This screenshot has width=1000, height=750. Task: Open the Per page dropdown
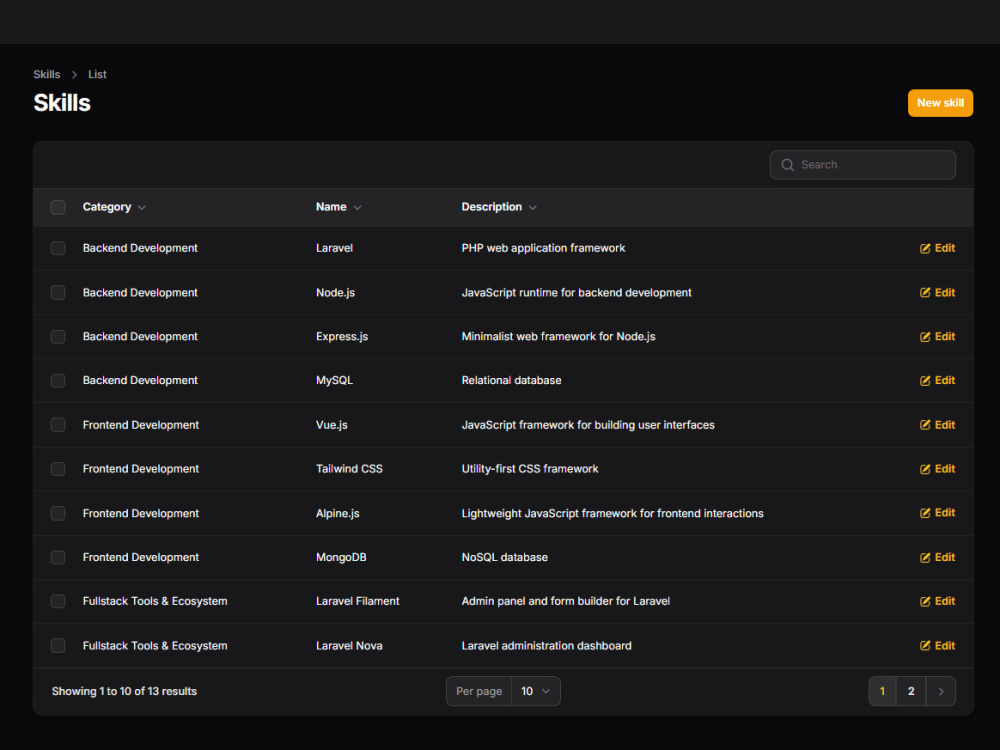click(x=536, y=691)
